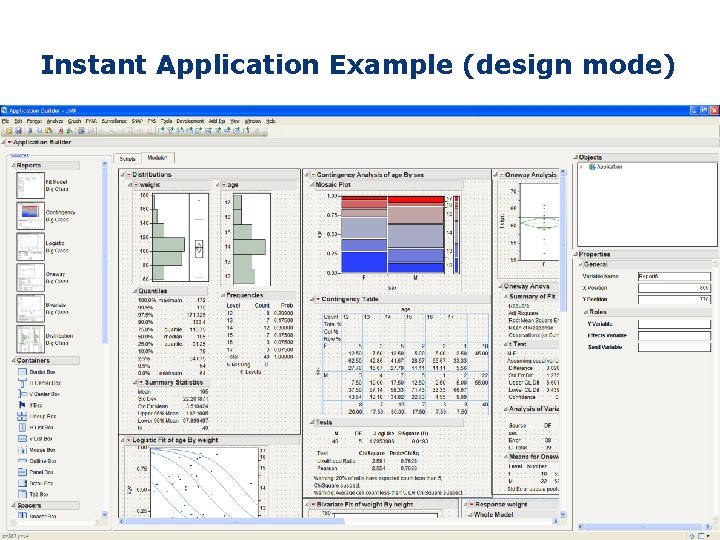The width and height of the screenshot is (720, 540).
Task: Expand the Application tree node arrow
Action: click(582, 167)
